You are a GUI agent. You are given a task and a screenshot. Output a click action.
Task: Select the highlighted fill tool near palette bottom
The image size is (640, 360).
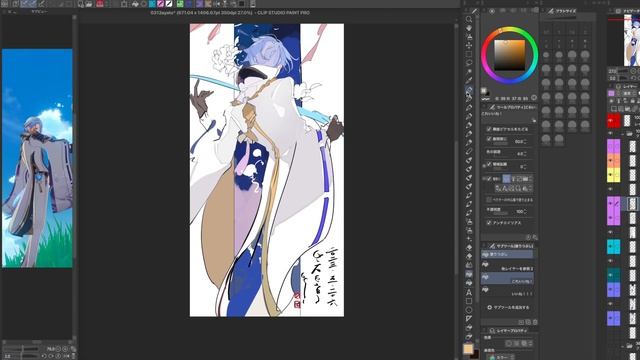click(x=469, y=274)
